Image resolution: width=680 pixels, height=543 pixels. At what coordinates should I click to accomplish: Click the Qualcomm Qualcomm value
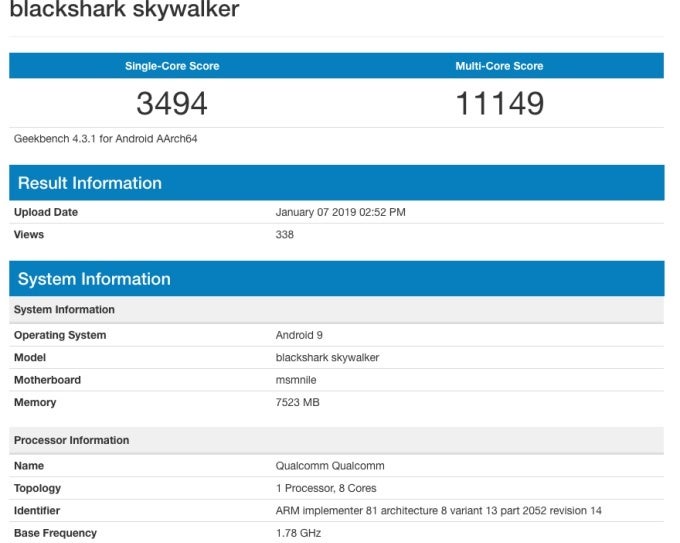pyautogui.click(x=330, y=466)
